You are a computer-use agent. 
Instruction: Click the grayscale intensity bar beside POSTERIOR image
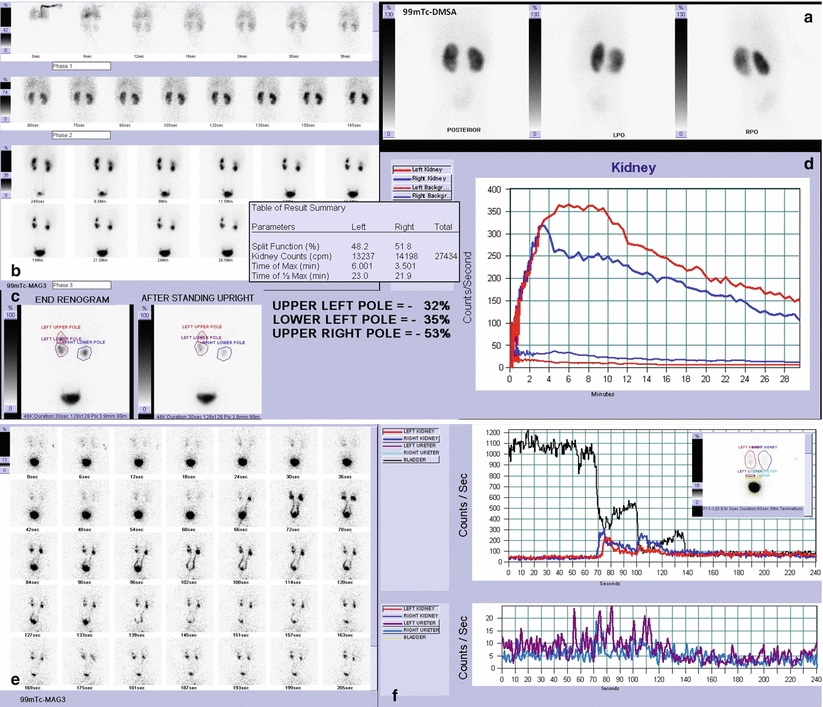389,73
